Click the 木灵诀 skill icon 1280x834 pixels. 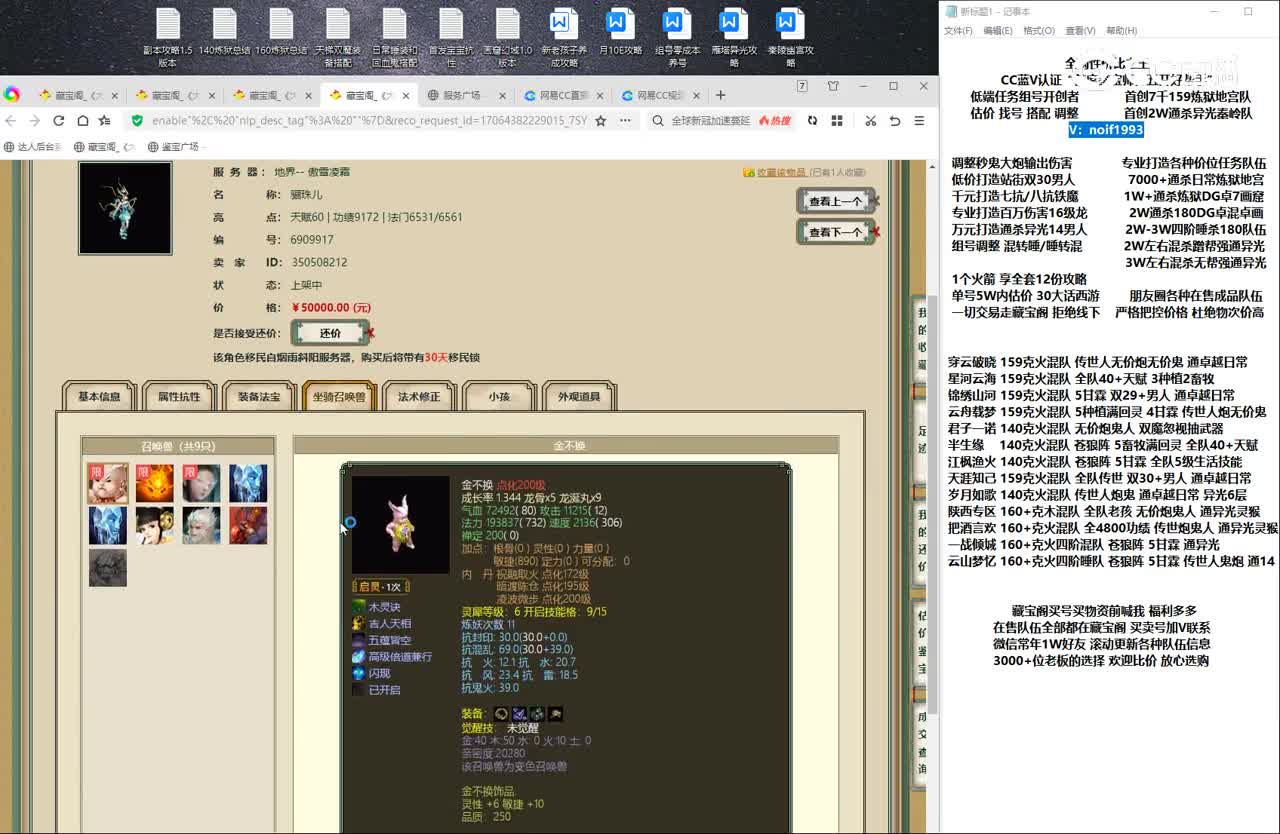359,607
